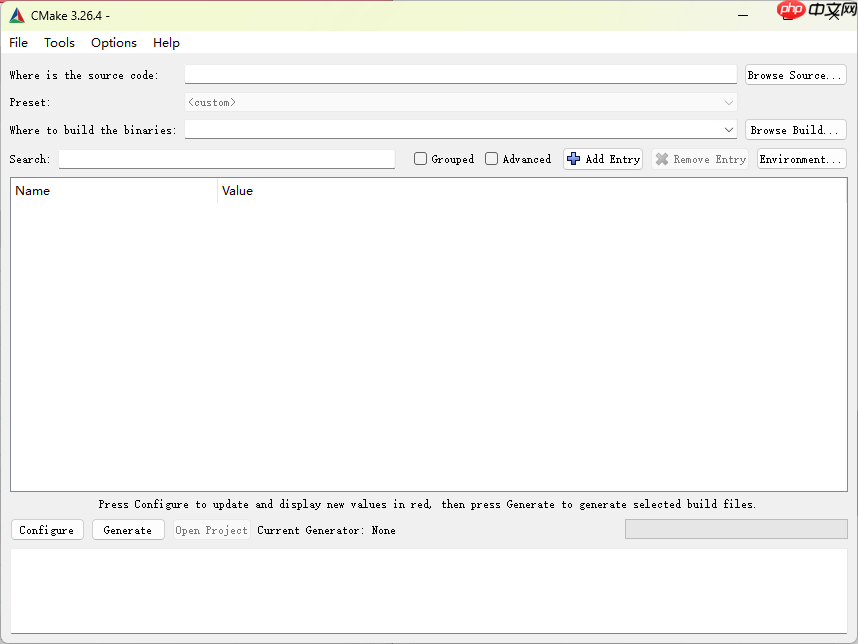
Task: Click the Browse Build button
Action: [795, 129]
